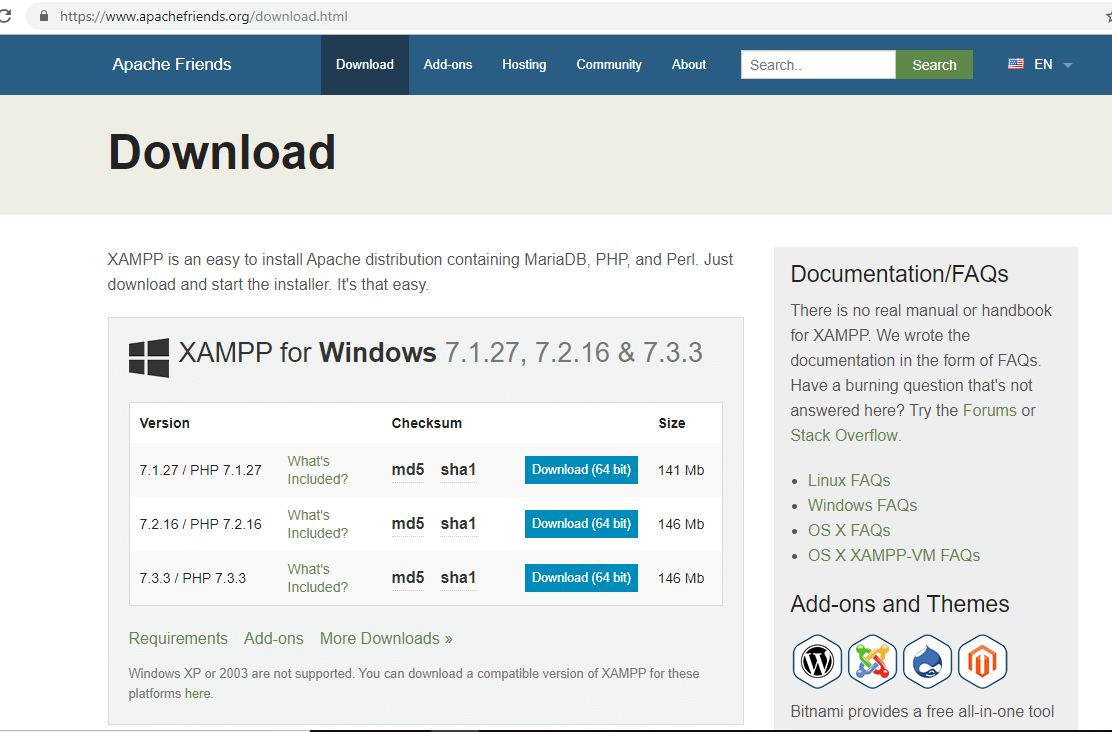
Task: Expand the EN language dropdown arrow
Action: tap(1067, 65)
